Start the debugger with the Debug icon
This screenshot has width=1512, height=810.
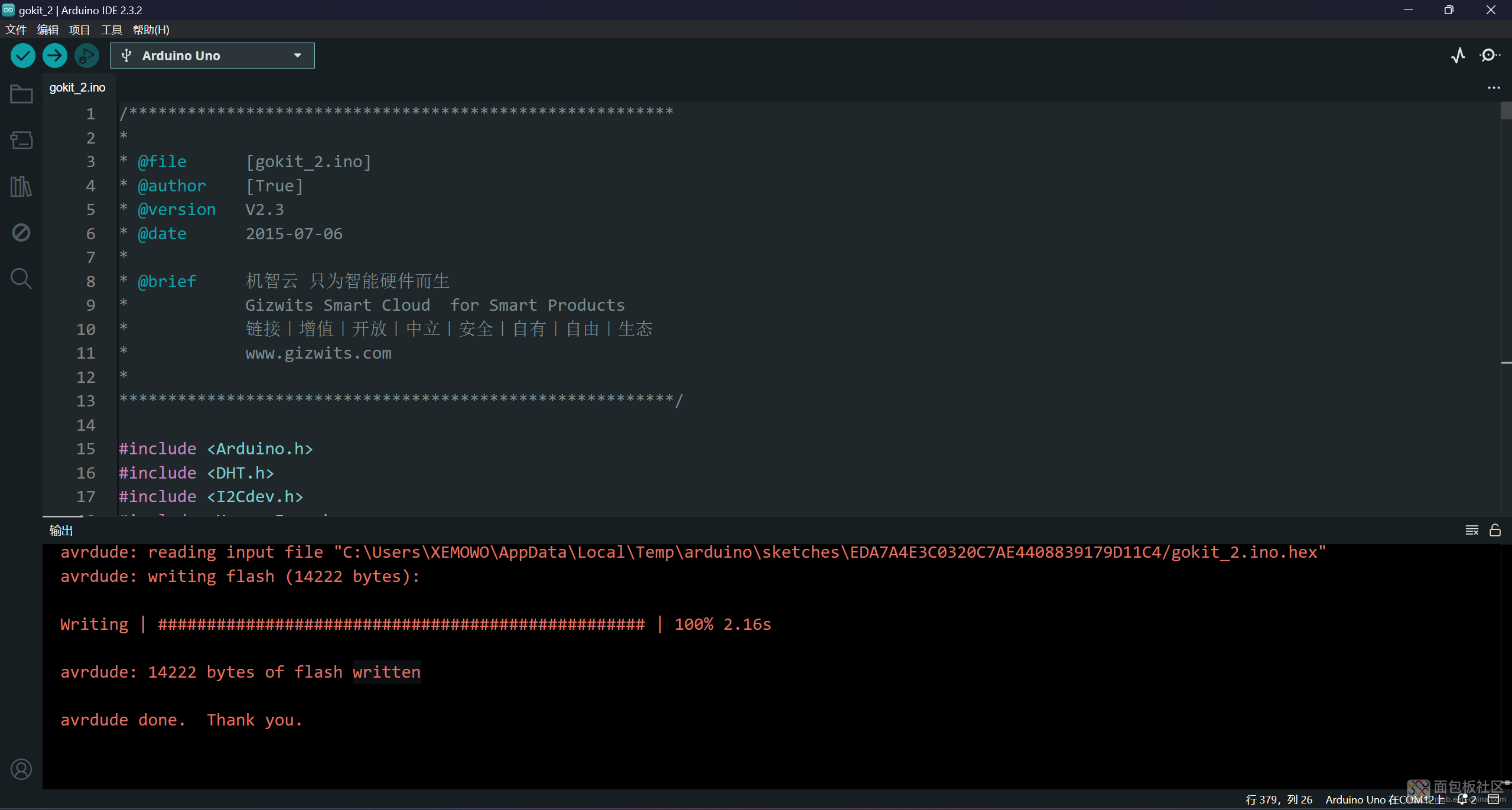87,56
